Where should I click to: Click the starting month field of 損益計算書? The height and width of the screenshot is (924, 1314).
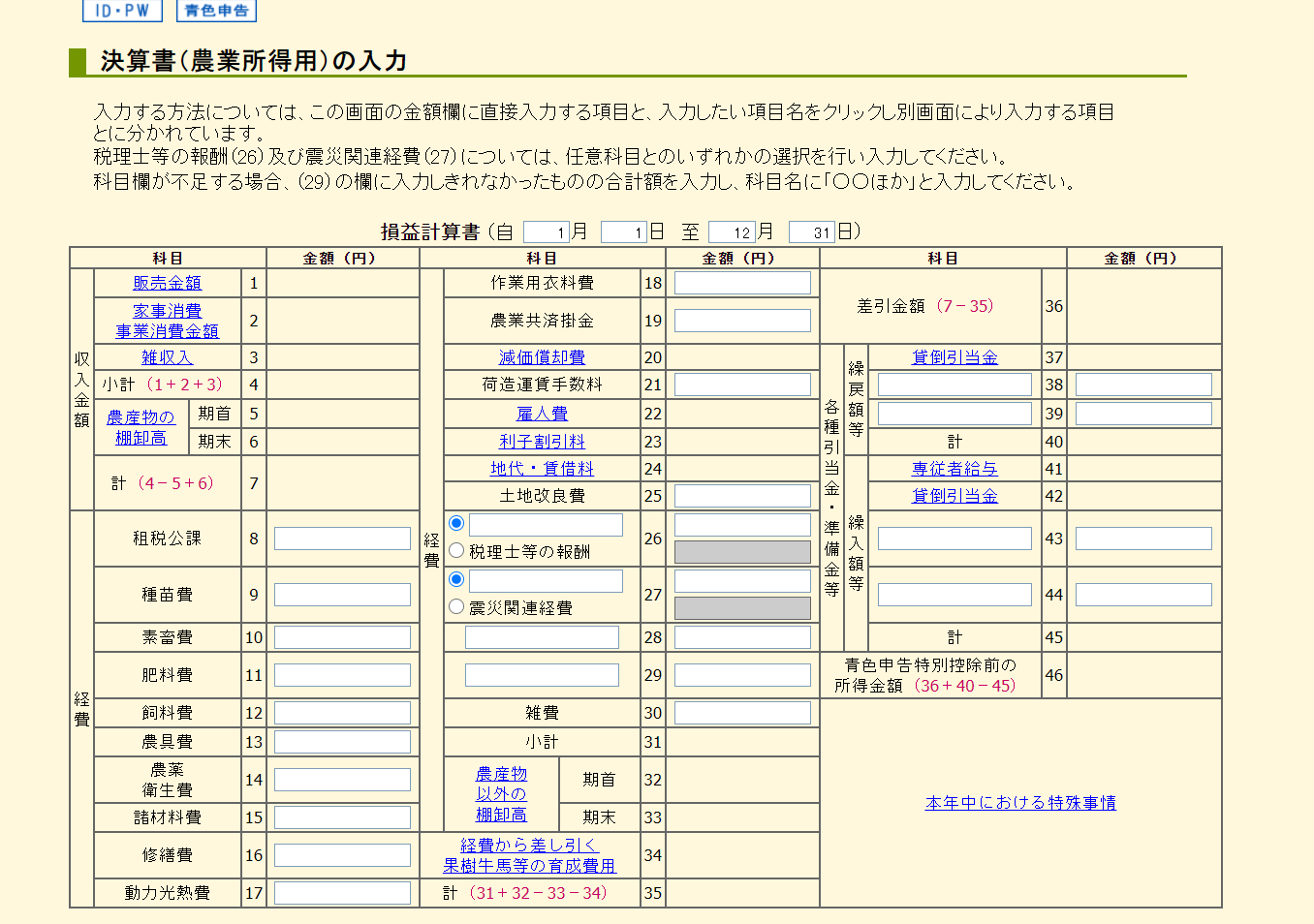(x=548, y=231)
